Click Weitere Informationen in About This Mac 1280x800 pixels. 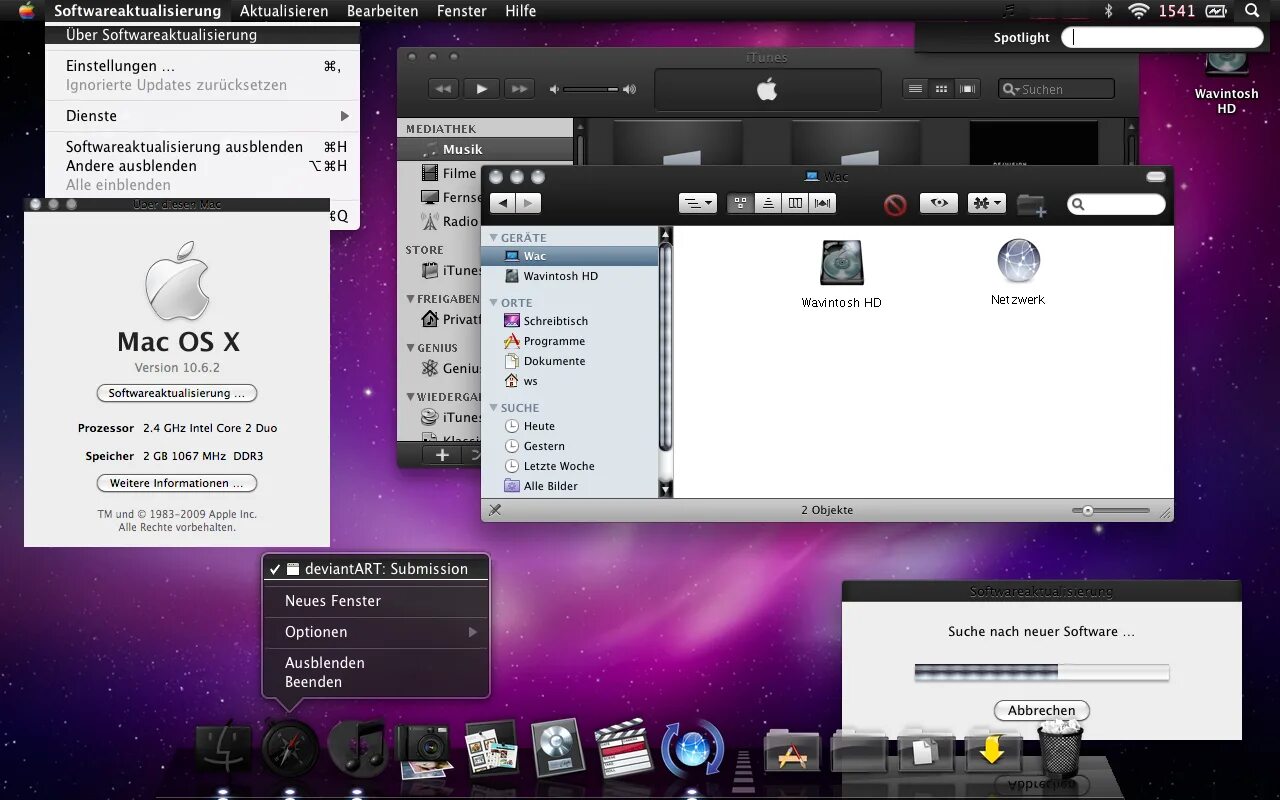176,483
